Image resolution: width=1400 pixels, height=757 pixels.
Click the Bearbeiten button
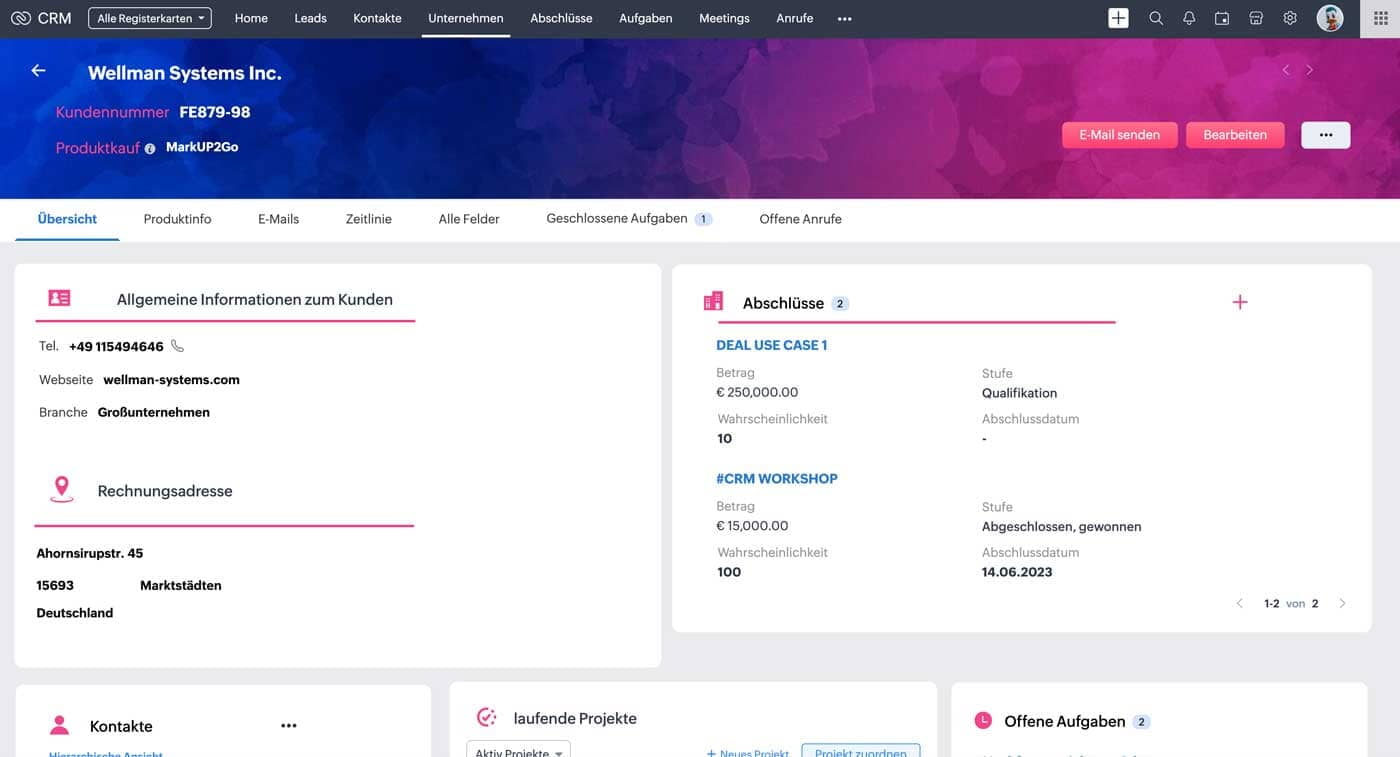[x=1235, y=135]
